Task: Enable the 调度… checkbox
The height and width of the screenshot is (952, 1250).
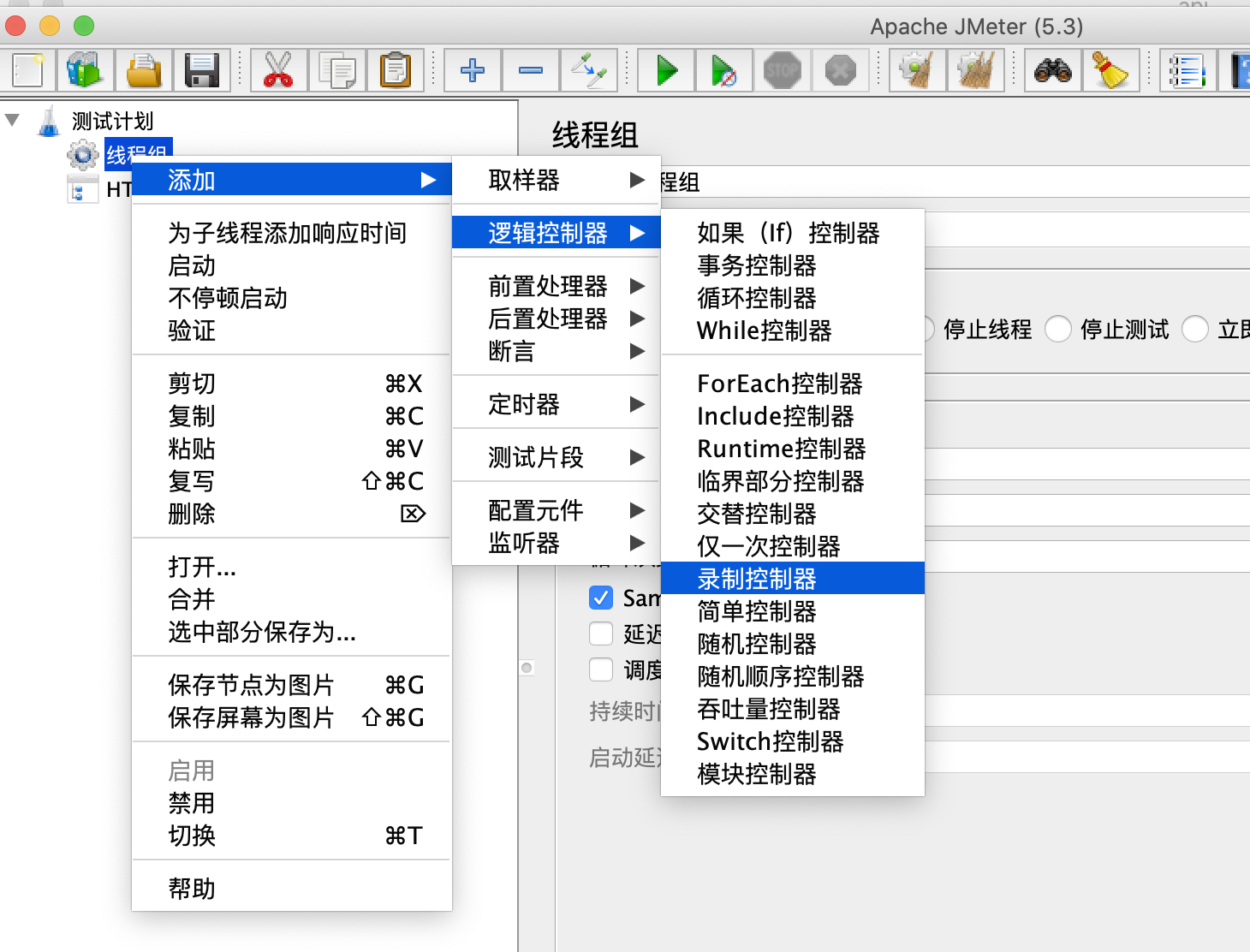Action: pos(601,669)
